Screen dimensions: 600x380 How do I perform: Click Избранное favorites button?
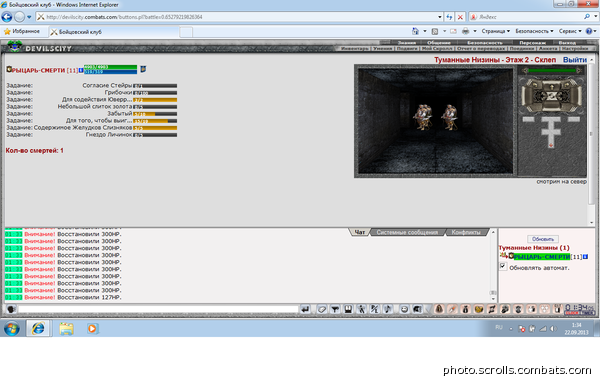pos(22,31)
